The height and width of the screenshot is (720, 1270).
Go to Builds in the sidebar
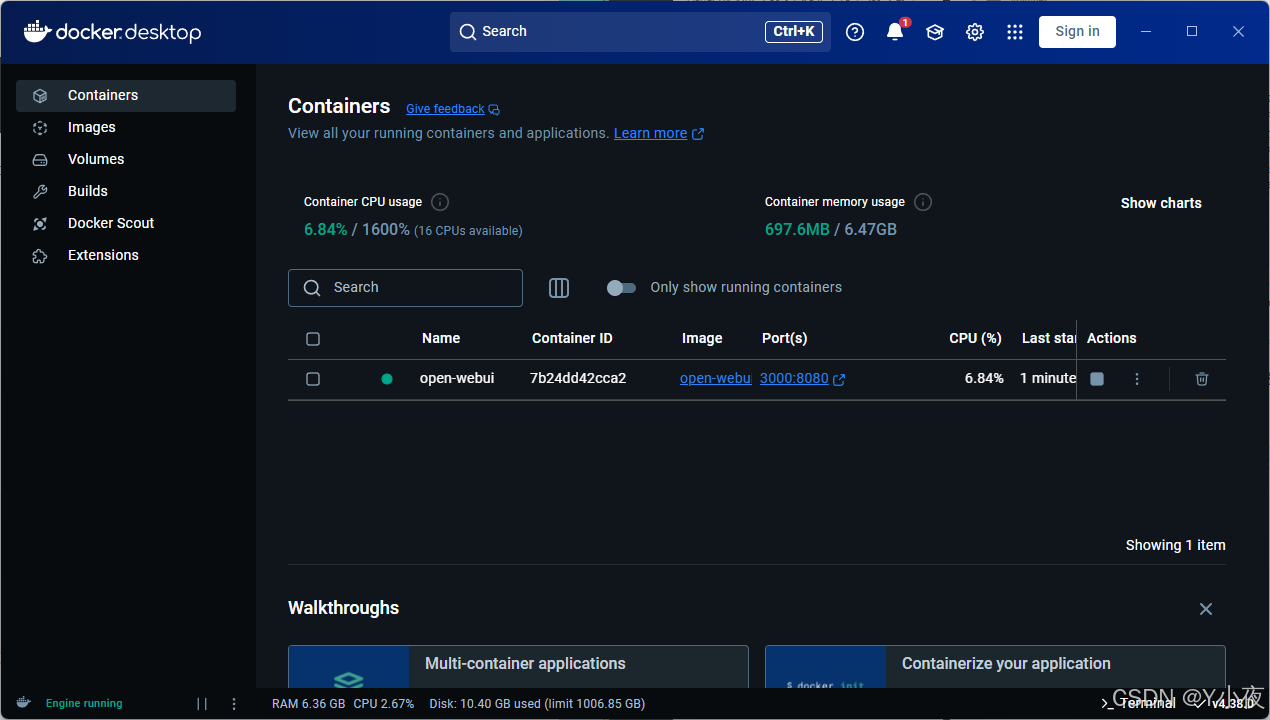tap(126, 192)
